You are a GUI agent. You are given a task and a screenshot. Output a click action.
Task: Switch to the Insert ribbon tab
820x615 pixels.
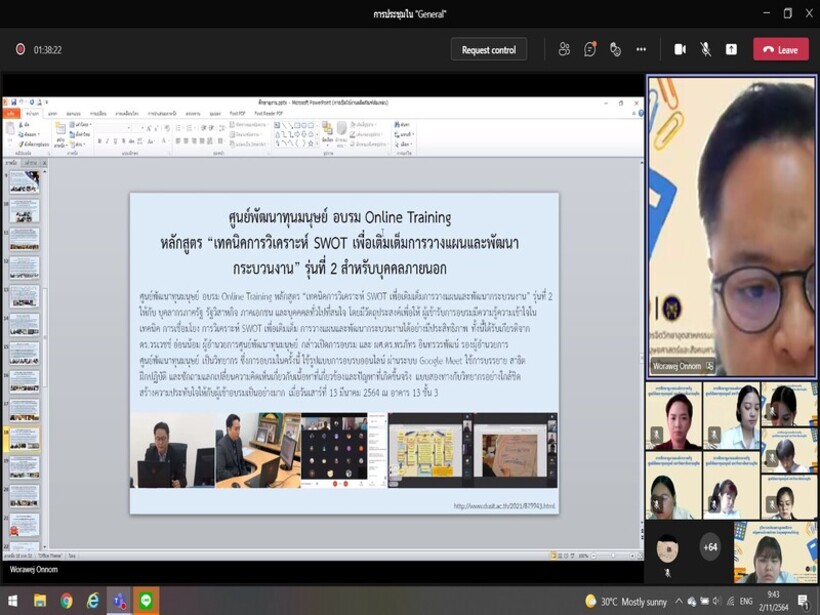[x=53, y=113]
